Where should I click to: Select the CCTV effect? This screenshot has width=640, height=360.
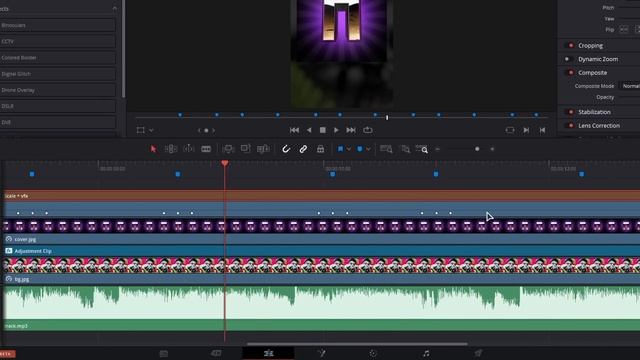click(x=58, y=41)
